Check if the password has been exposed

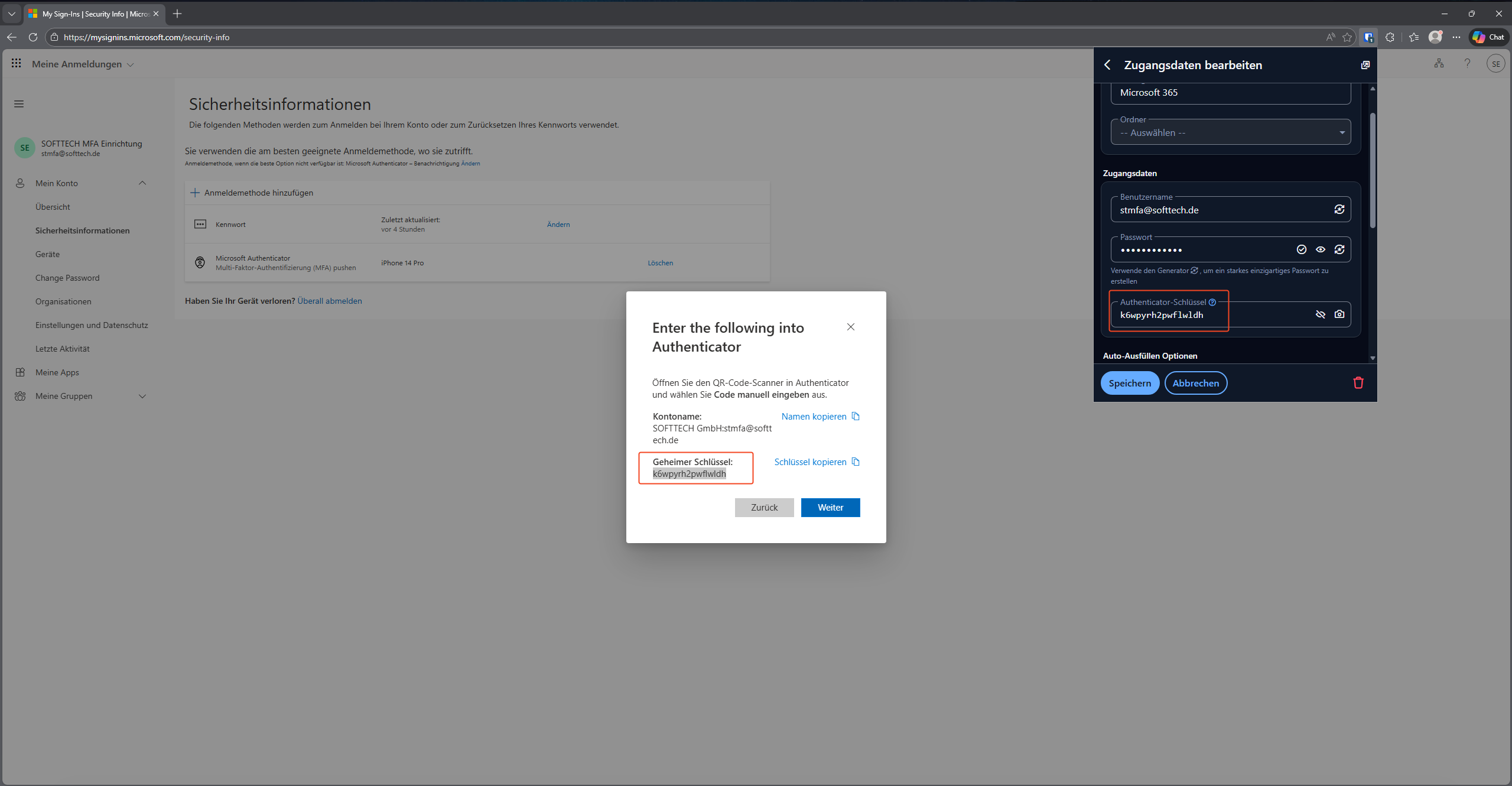coord(1302,249)
